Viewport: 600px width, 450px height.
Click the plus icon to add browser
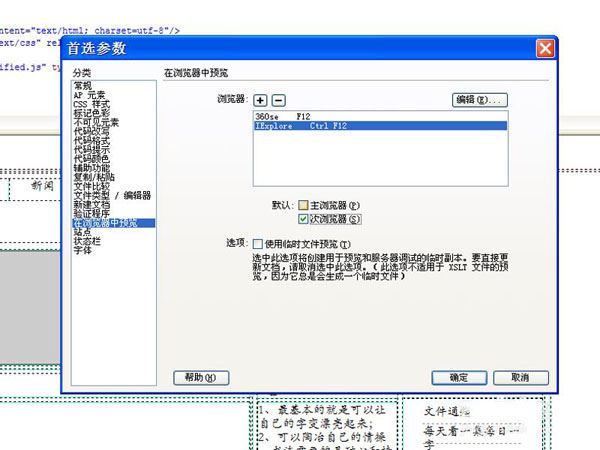pyautogui.click(x=260, y=100)
